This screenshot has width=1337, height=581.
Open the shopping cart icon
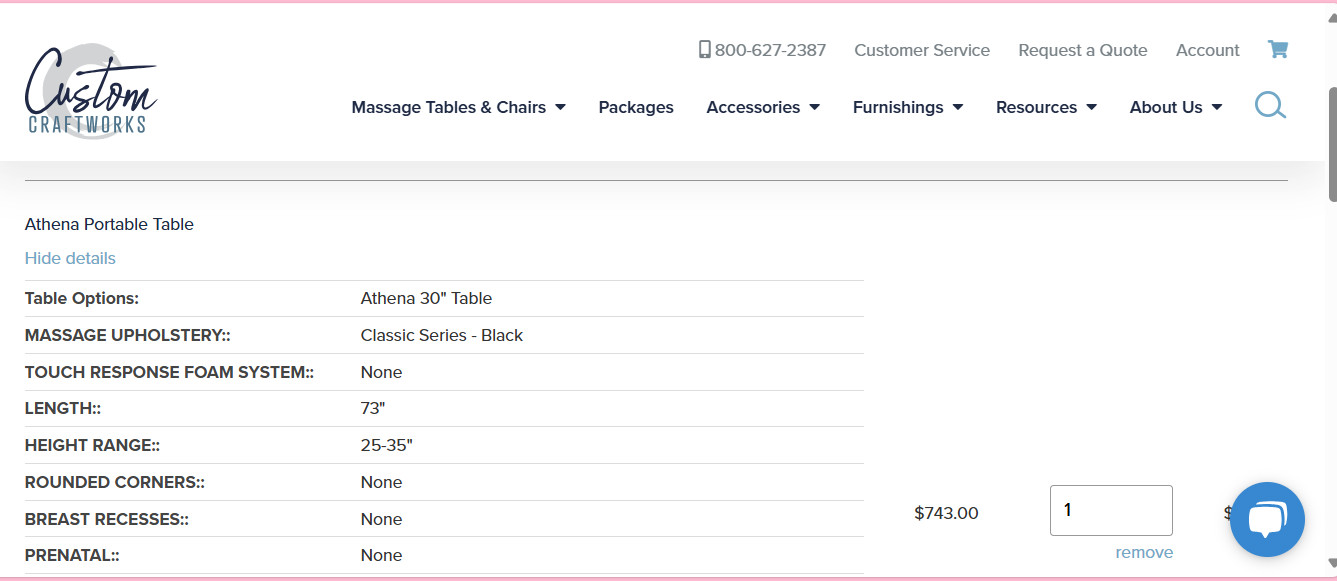[x=1277, y=49]
